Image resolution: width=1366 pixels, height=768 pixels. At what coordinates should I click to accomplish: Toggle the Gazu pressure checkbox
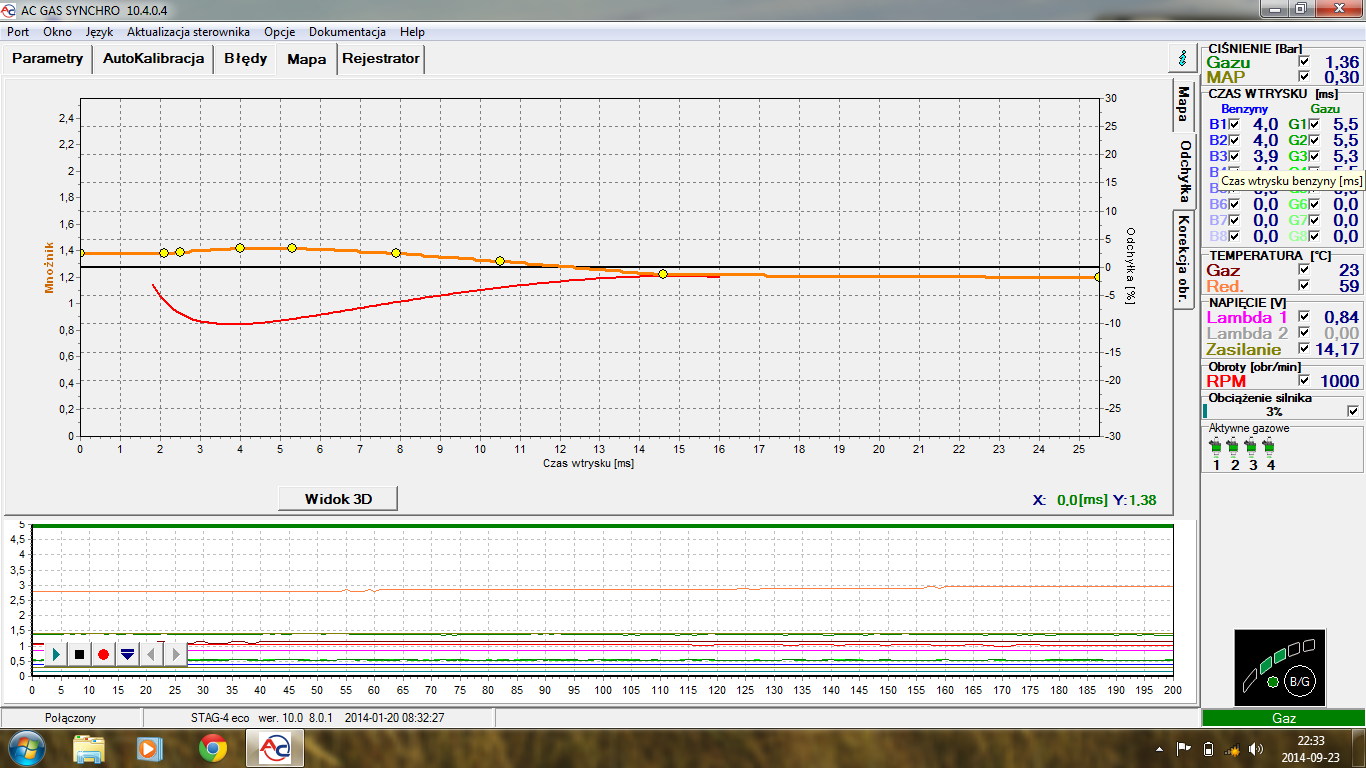[x=1303, y=62]
